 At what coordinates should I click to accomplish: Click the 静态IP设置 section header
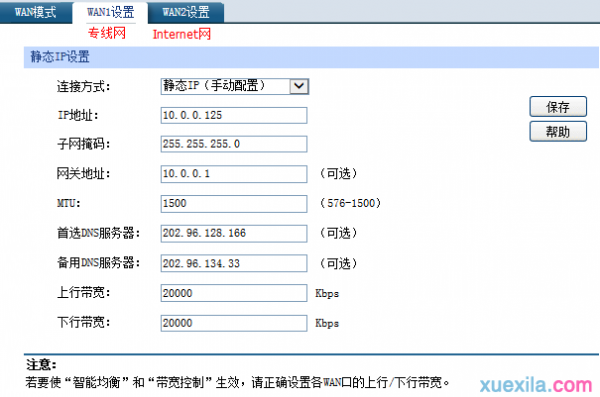[x=311, y=57]
